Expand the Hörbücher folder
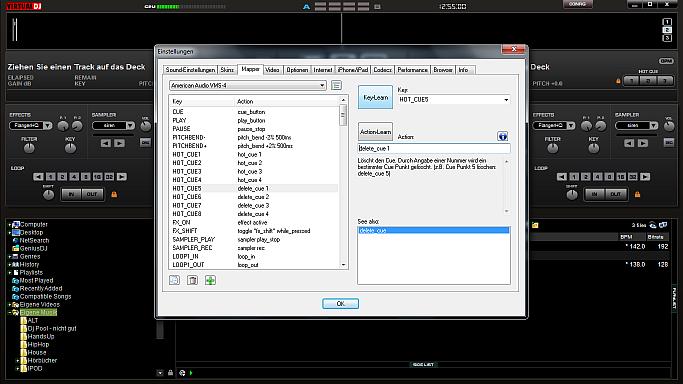The width and height of the screenshot is (683, 384). point(17,360)
